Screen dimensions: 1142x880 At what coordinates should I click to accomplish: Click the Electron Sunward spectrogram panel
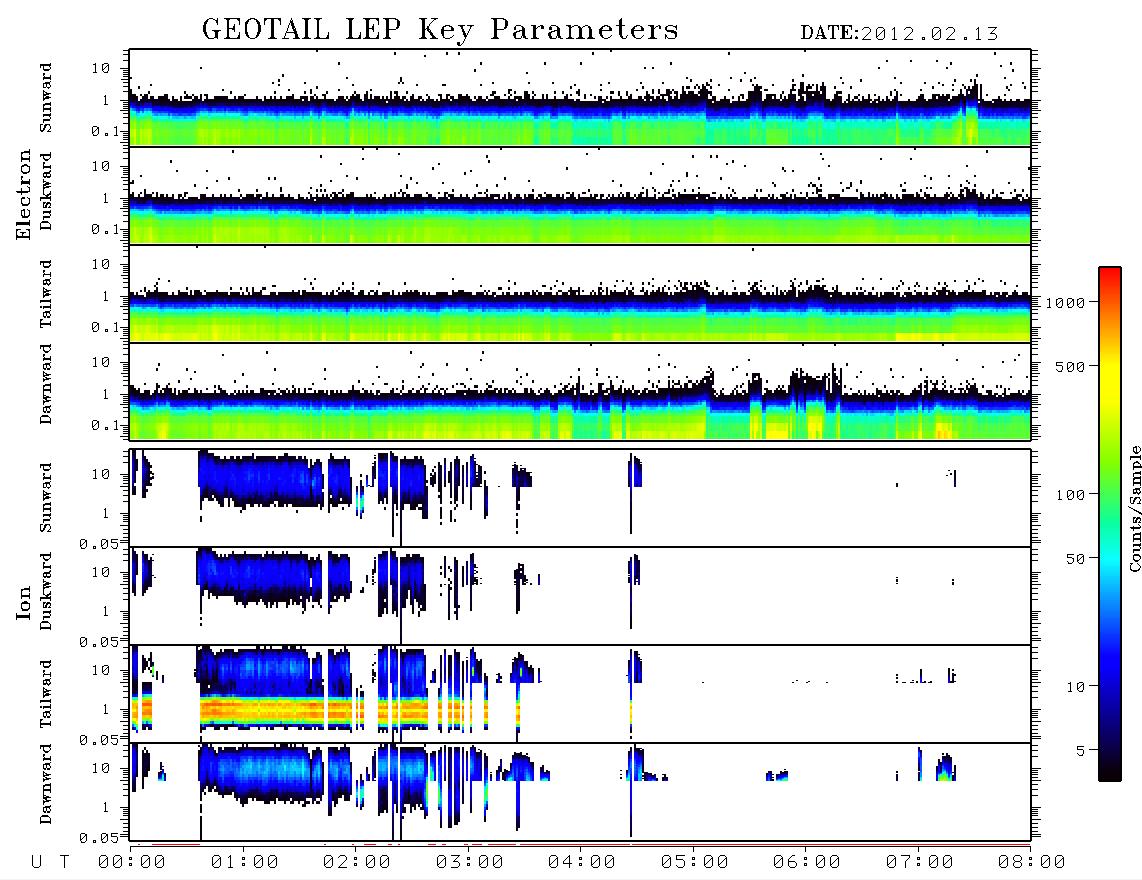click(x=580, y=98)
